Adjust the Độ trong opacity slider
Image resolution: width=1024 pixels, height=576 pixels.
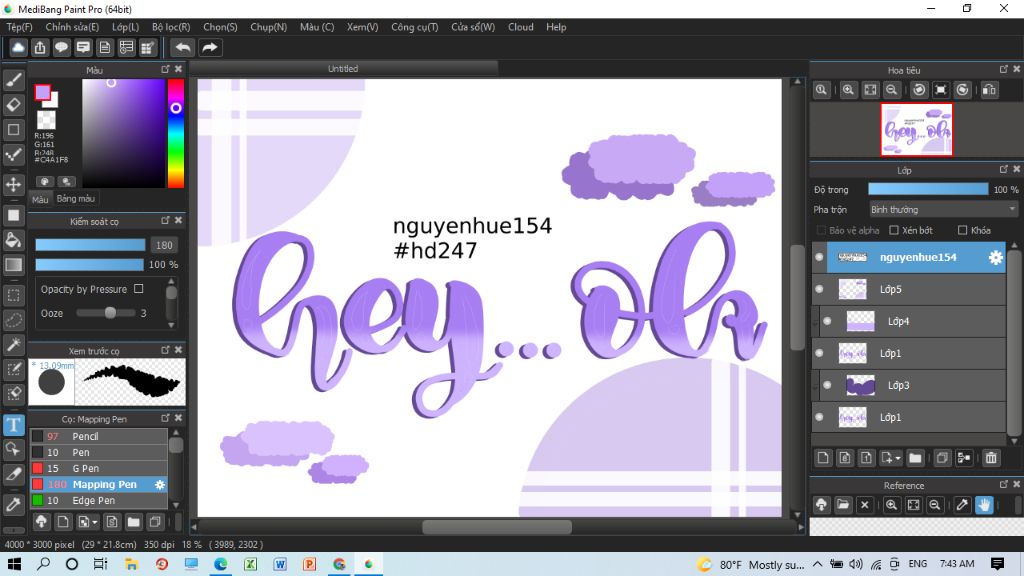[927, 189]
